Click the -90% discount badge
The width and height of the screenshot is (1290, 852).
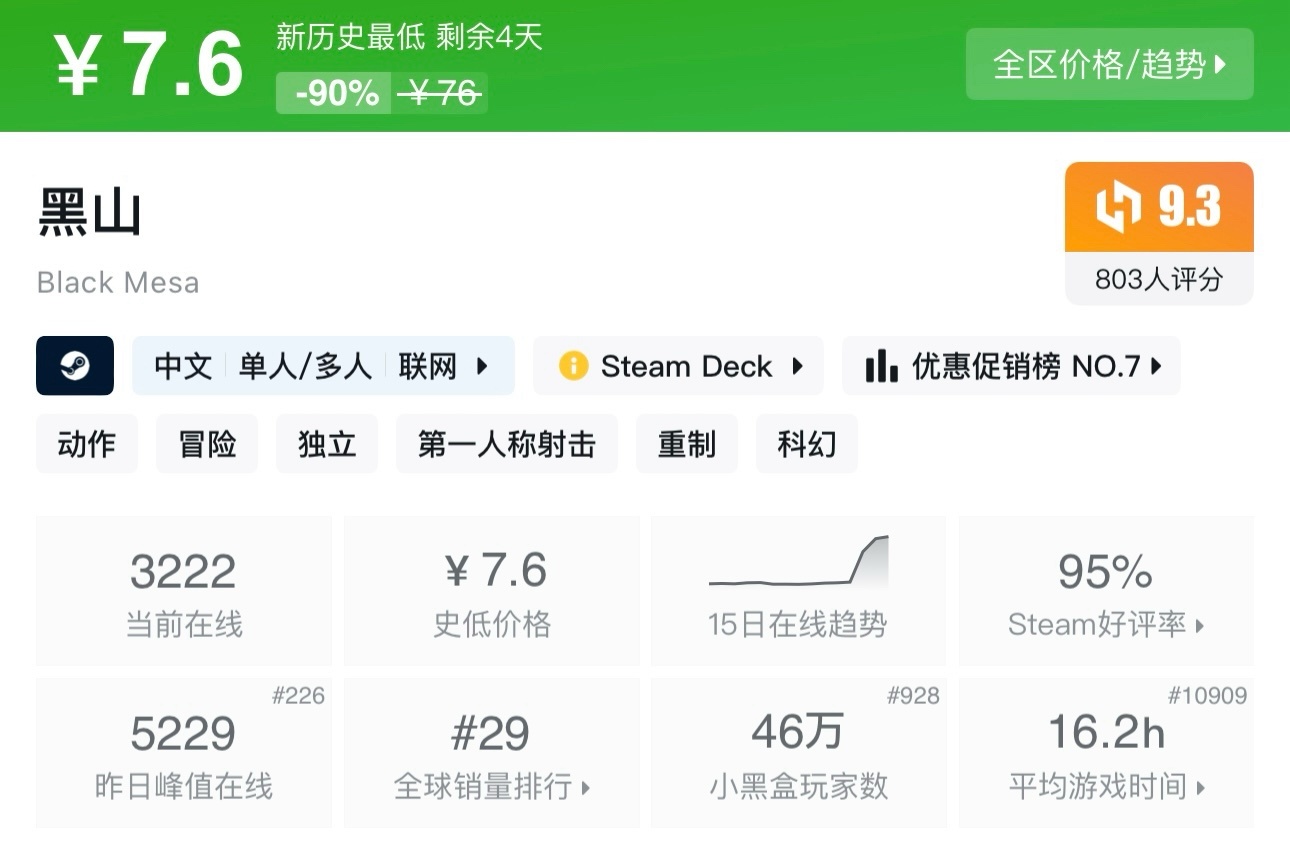[x=332, y=94]
